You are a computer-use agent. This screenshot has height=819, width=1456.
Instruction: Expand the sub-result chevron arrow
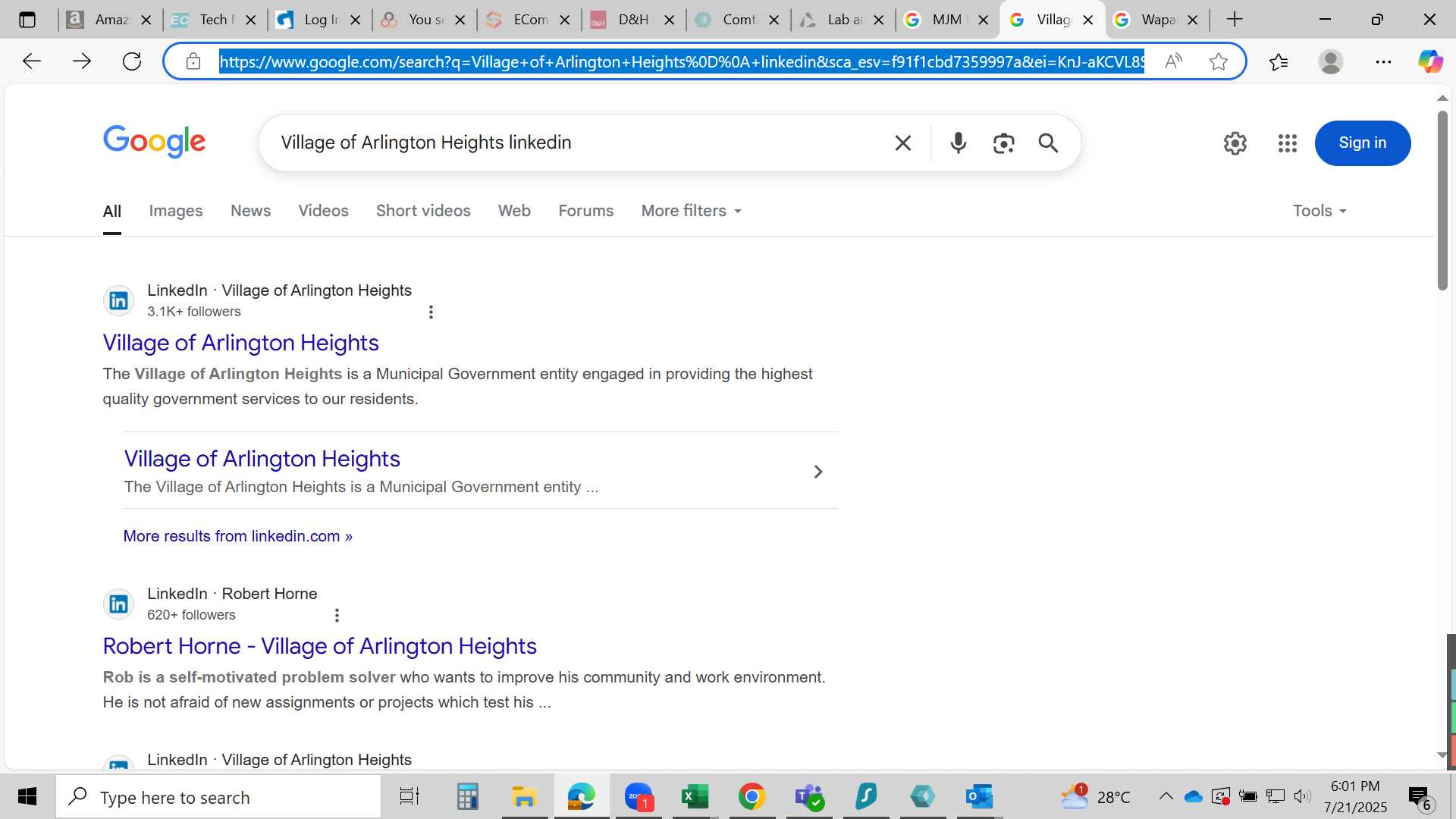point(817,472)
